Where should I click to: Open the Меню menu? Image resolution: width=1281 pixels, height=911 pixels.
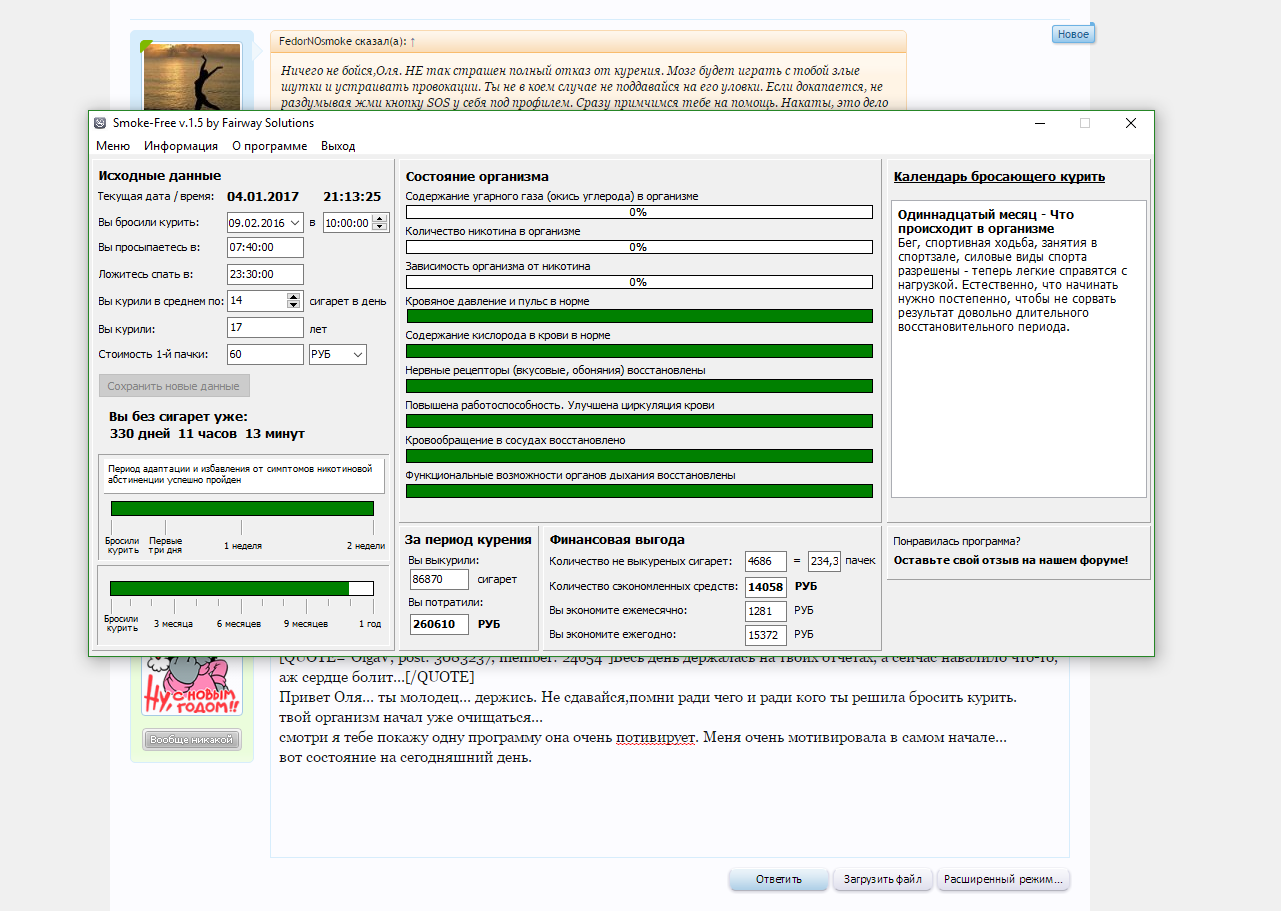(113, 146)
